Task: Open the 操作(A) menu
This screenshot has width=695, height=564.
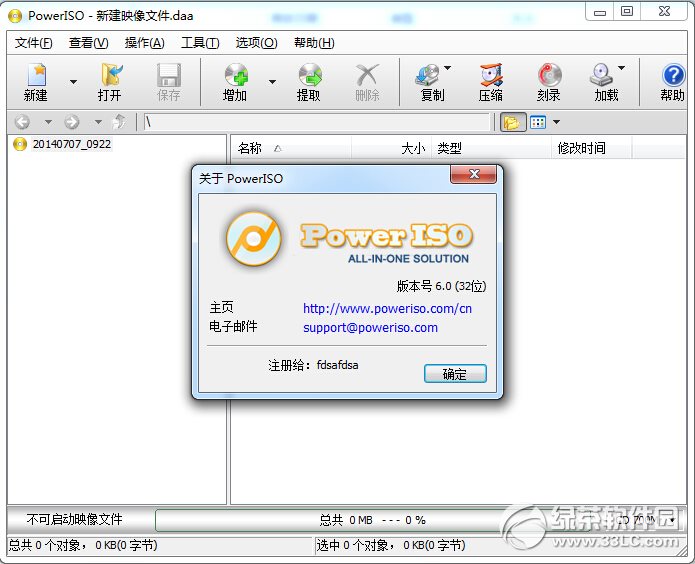Action: (x=144, y=43)
